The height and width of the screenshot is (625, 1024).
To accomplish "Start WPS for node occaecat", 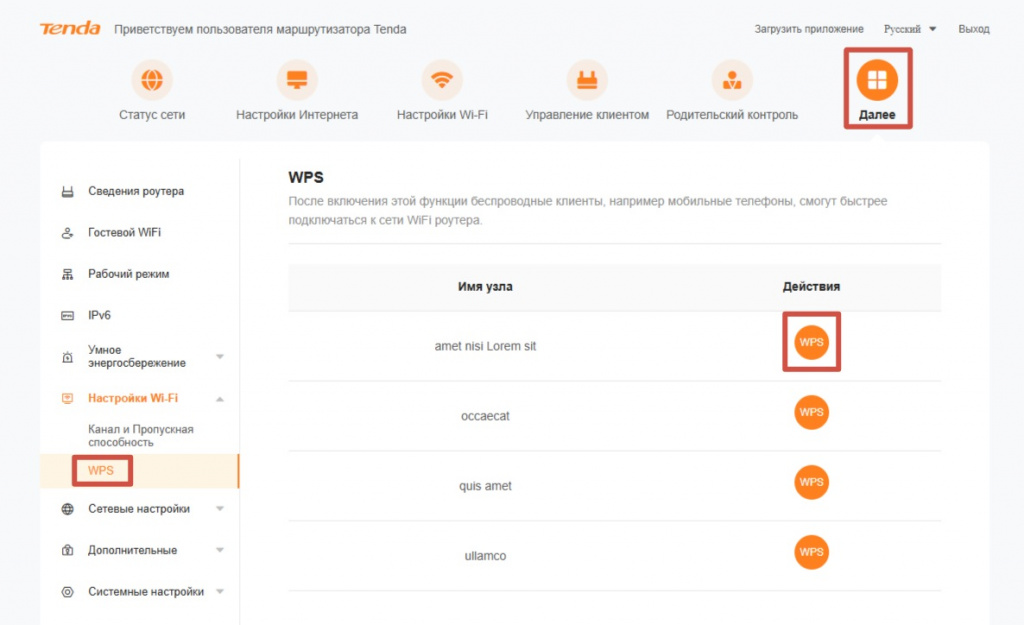I will pos(811,412).
